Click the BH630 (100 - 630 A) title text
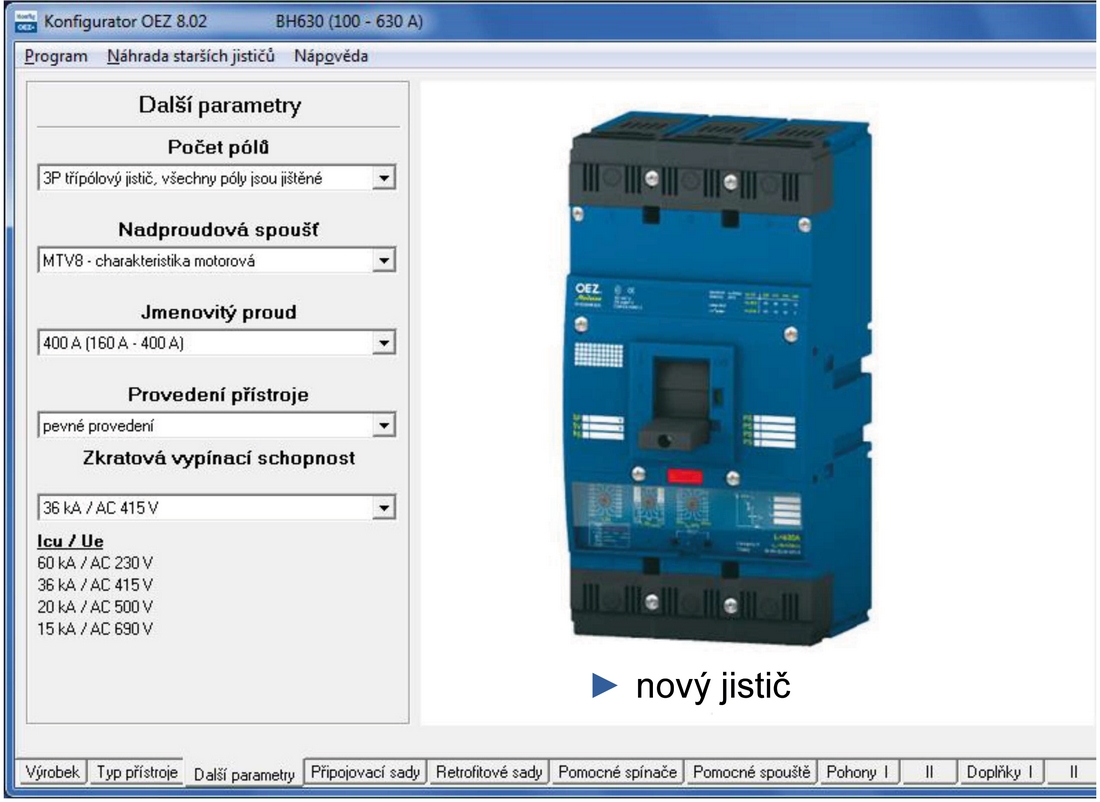The image size is (1100, 802). pyautogui.click(x=349, y=22)
